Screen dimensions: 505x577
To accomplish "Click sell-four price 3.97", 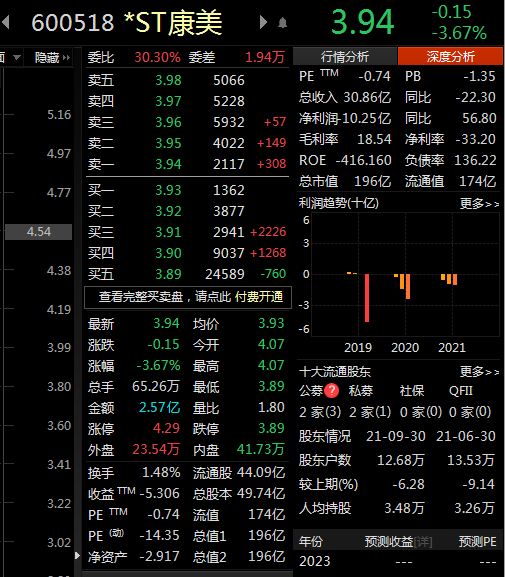I will pyautogui.click(x=168, y=101).
